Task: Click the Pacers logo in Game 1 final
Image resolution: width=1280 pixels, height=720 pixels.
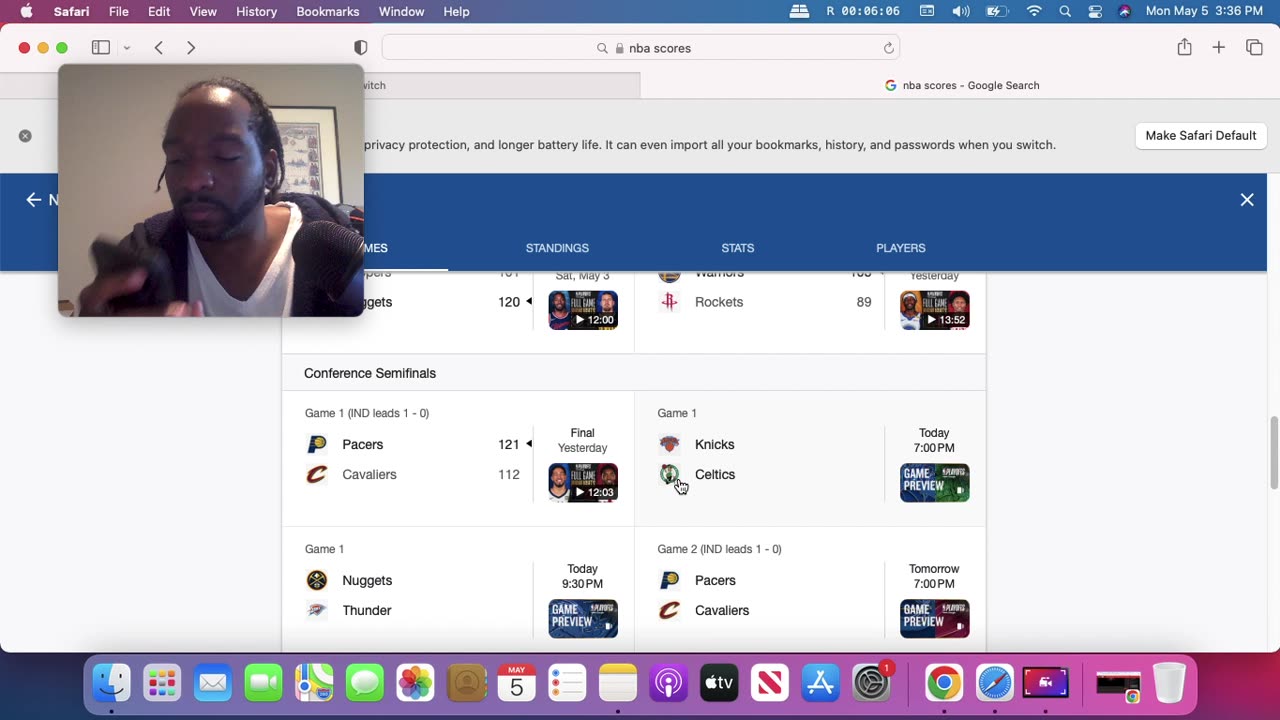Action: [x=317, y=444]
